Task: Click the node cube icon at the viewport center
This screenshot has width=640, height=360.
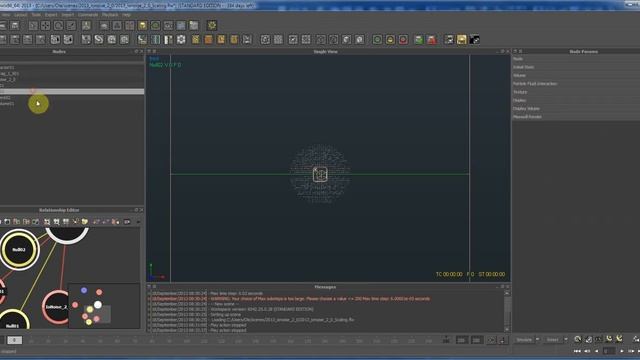Action: click(320, 174)
